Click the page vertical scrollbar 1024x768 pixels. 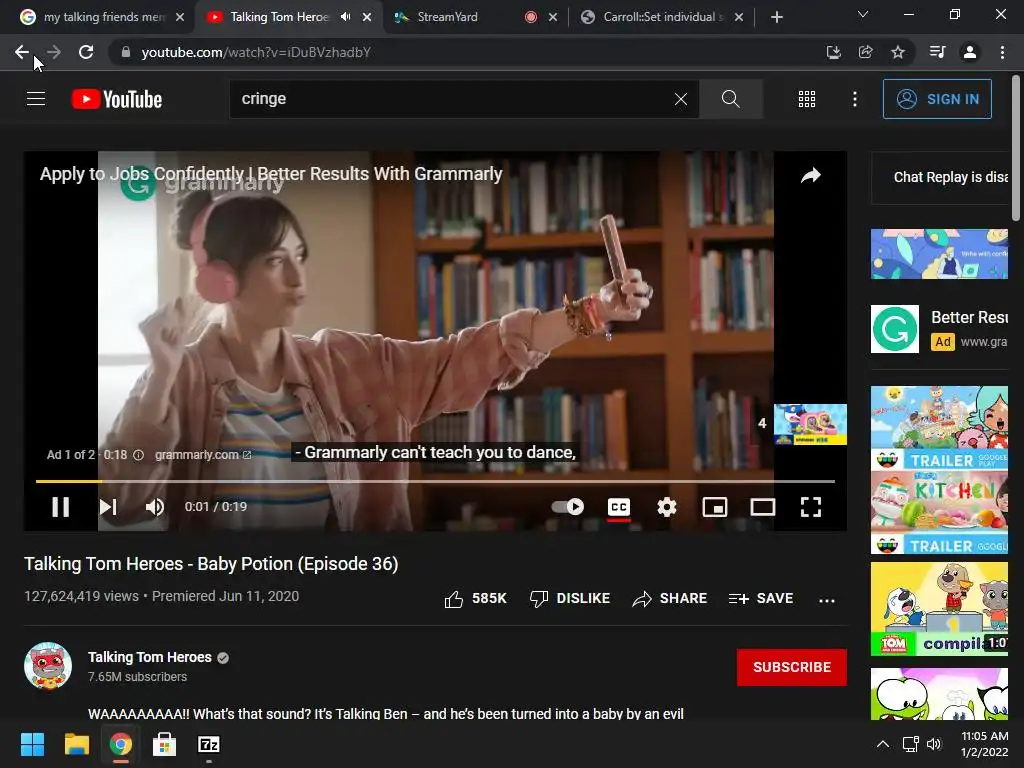click(1016, 148)
